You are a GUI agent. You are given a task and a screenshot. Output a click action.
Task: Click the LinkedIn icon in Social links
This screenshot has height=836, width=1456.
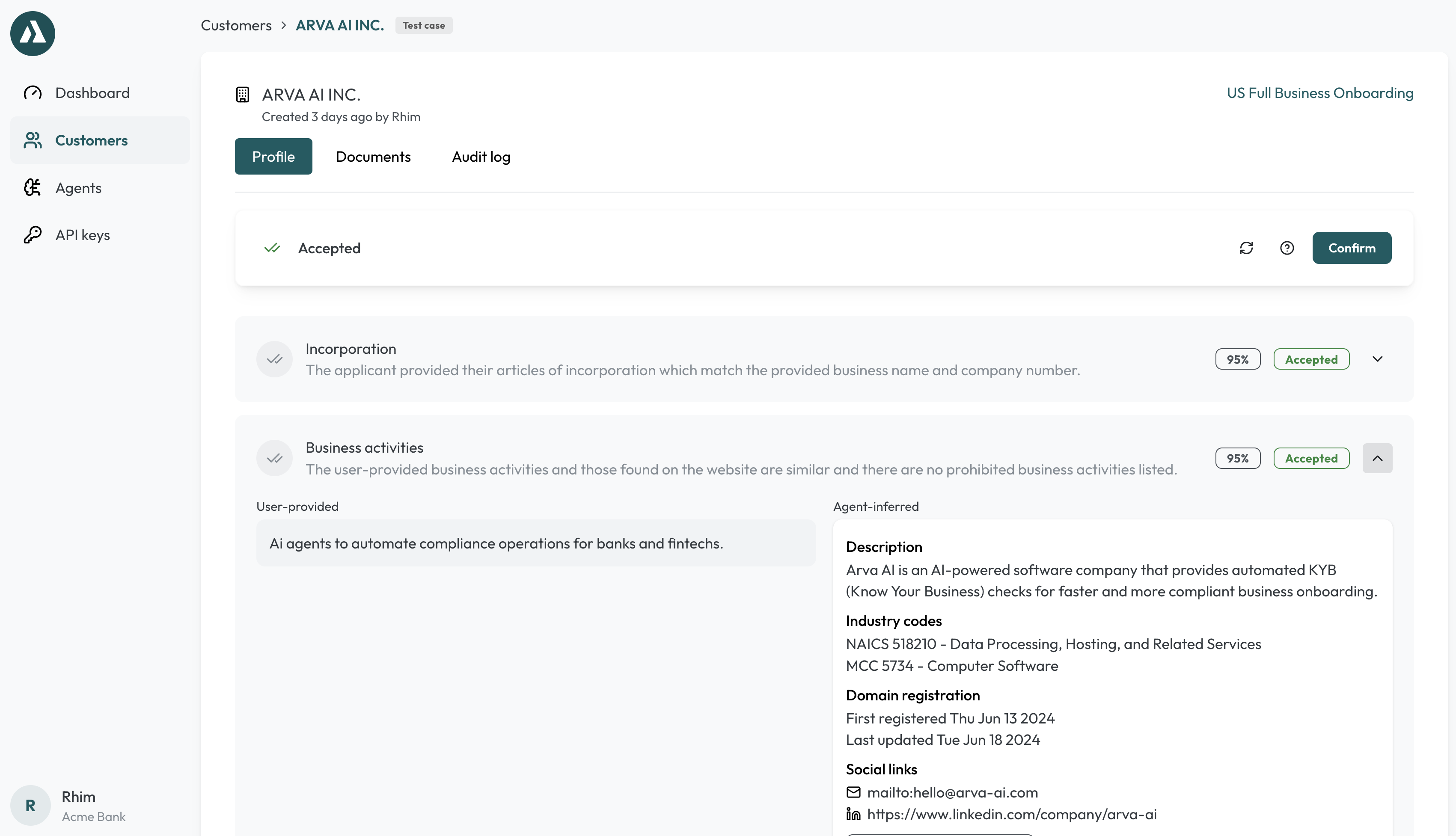[853, 814]
